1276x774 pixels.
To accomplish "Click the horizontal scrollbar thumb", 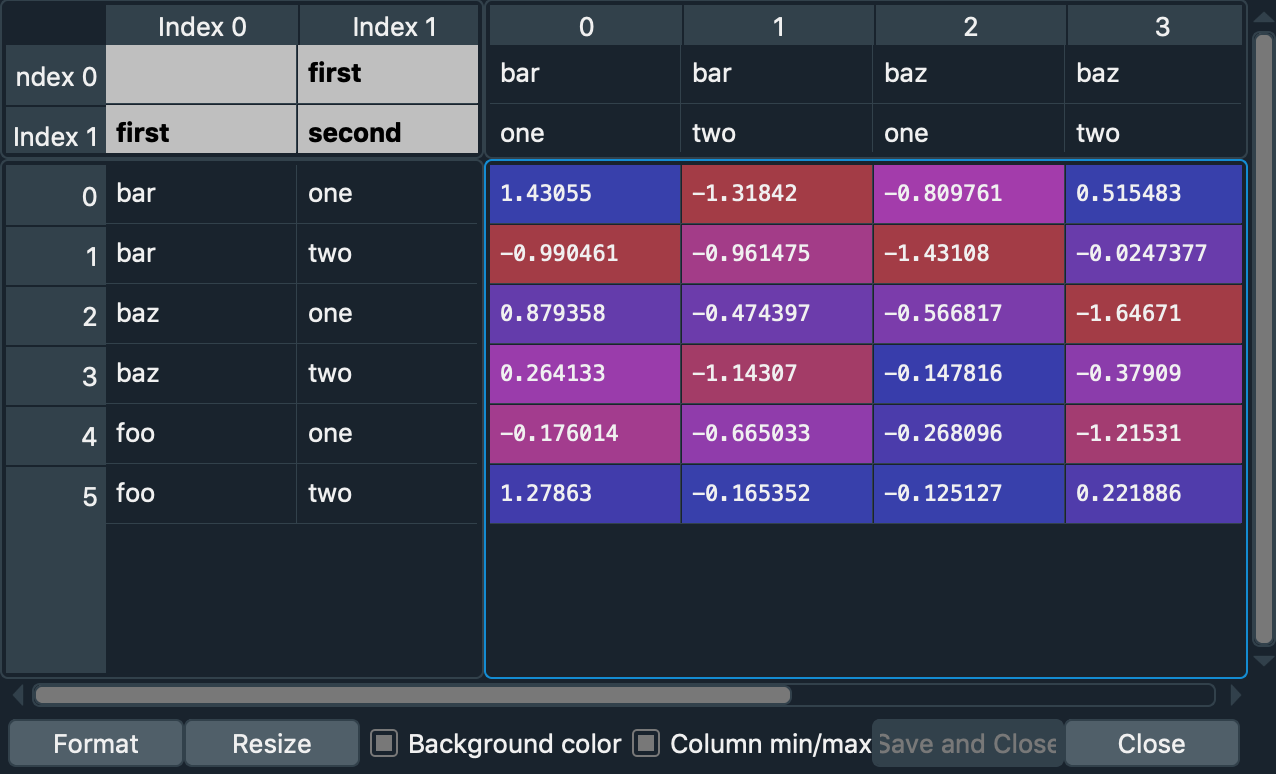I will (412, 695).
